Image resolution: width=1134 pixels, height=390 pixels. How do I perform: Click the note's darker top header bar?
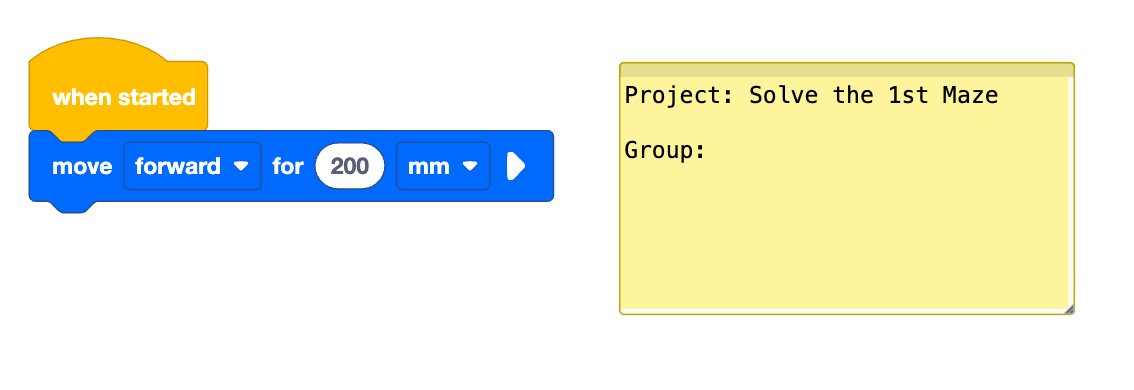[847, 69]
